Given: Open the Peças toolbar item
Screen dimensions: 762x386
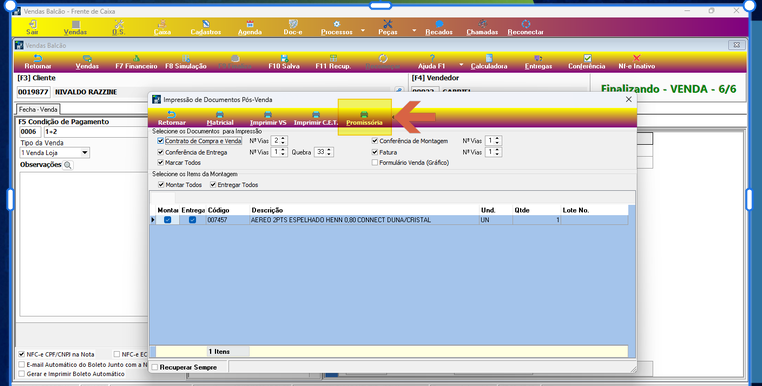Looking at the screenshot, I should click(x=388, y=27).
